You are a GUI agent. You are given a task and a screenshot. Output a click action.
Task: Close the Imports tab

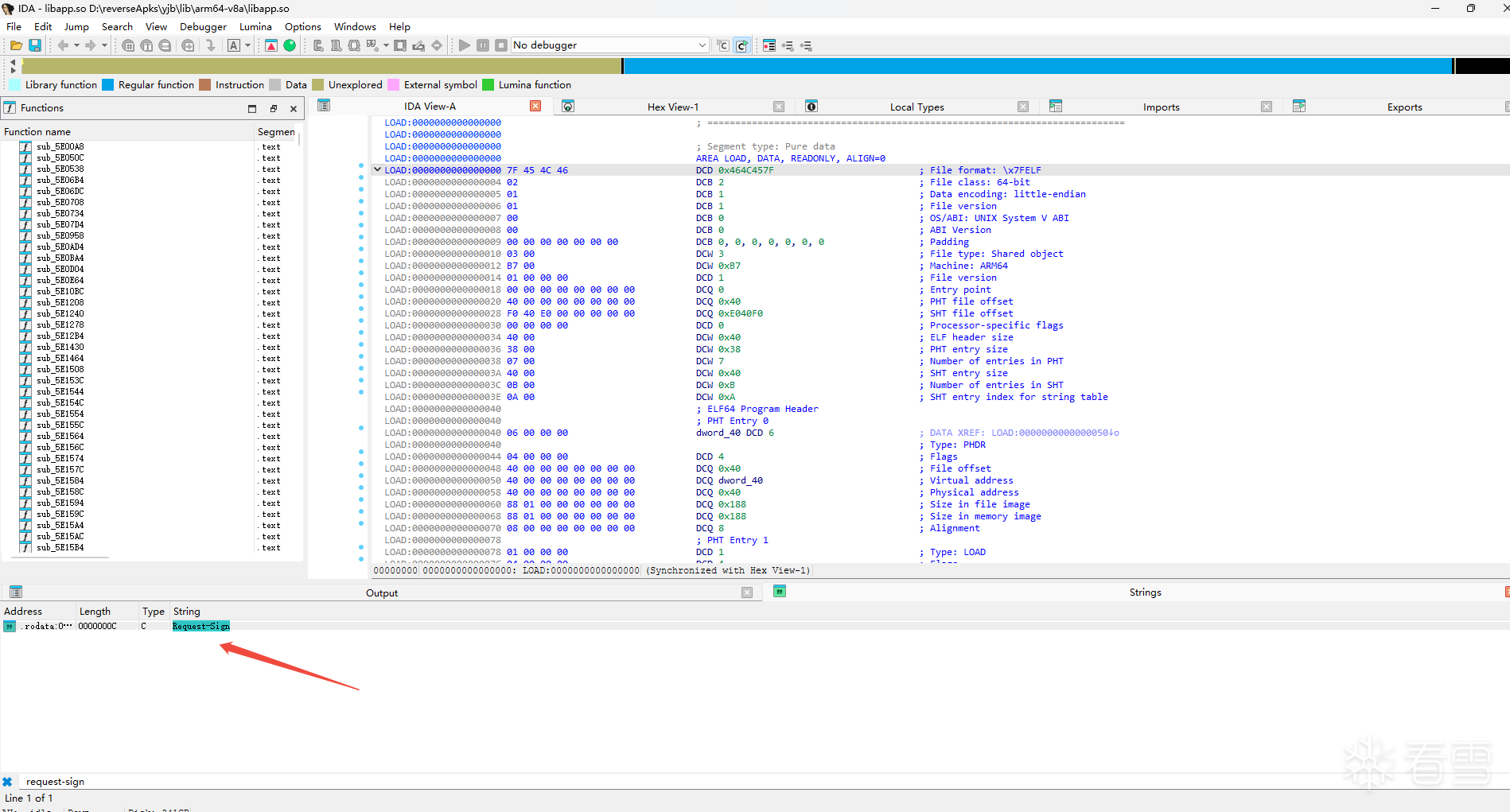click(1267, 107)
